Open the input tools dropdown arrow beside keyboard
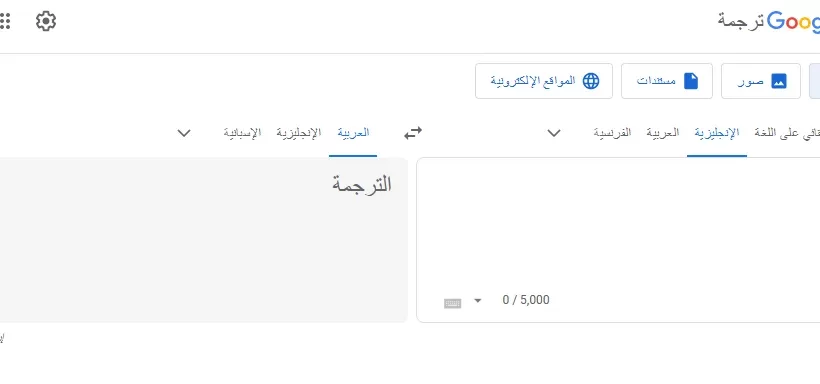 [477, 300]
